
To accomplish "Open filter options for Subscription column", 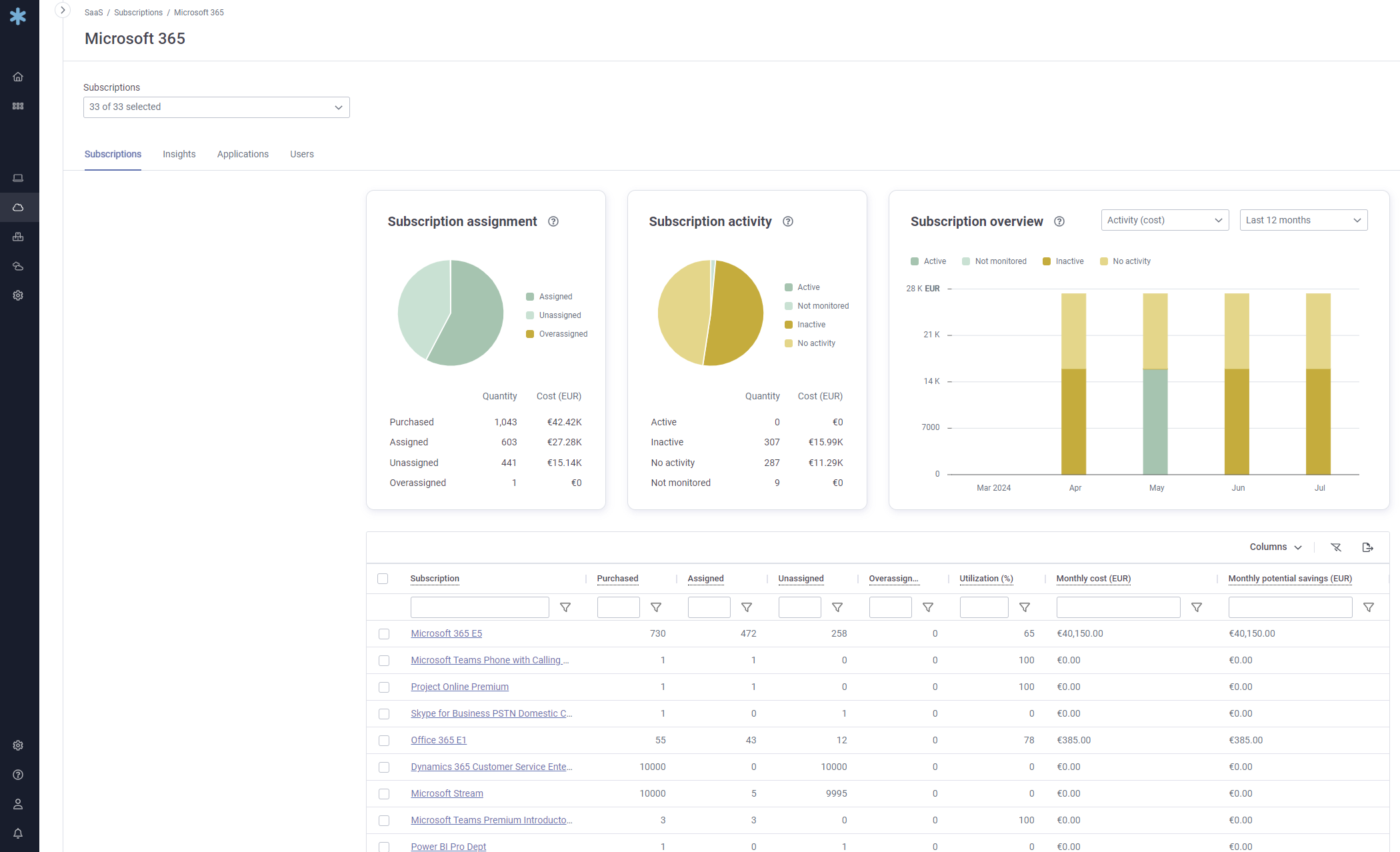I will [565, 607].
